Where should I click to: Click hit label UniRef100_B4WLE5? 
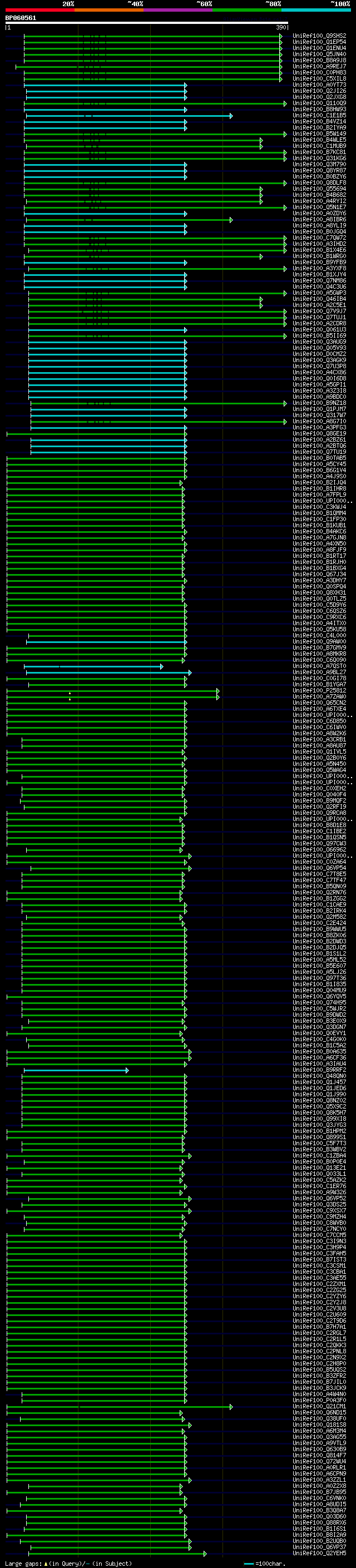pyautogui.click(x=319, y=140)
